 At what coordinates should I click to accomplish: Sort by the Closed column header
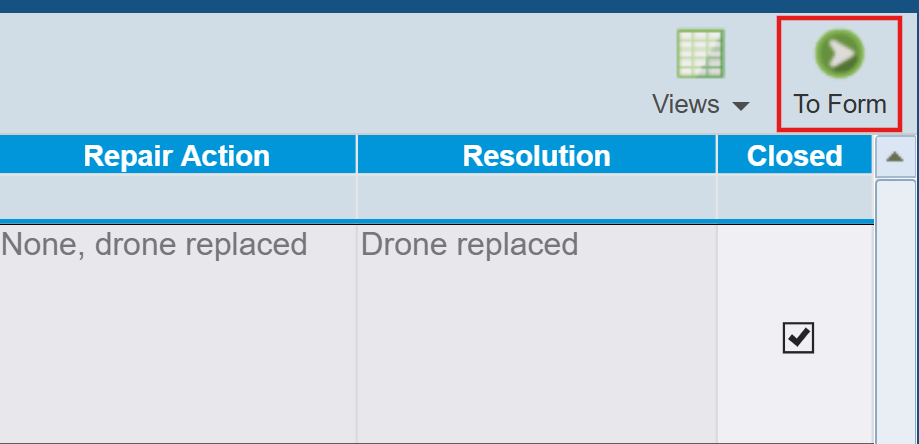point(794,156)
